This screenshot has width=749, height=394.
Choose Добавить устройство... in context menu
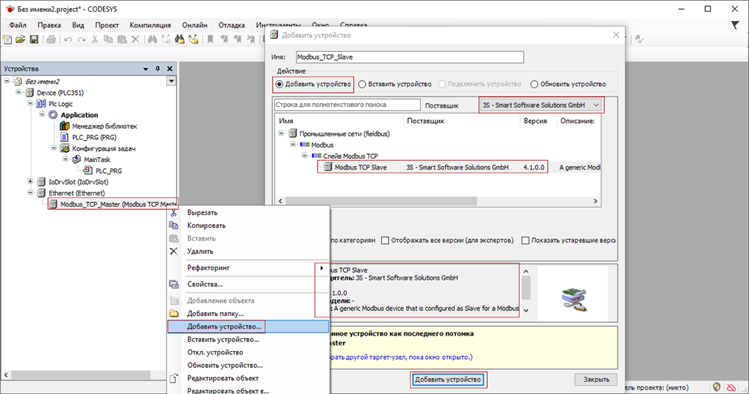pos(248,327)
